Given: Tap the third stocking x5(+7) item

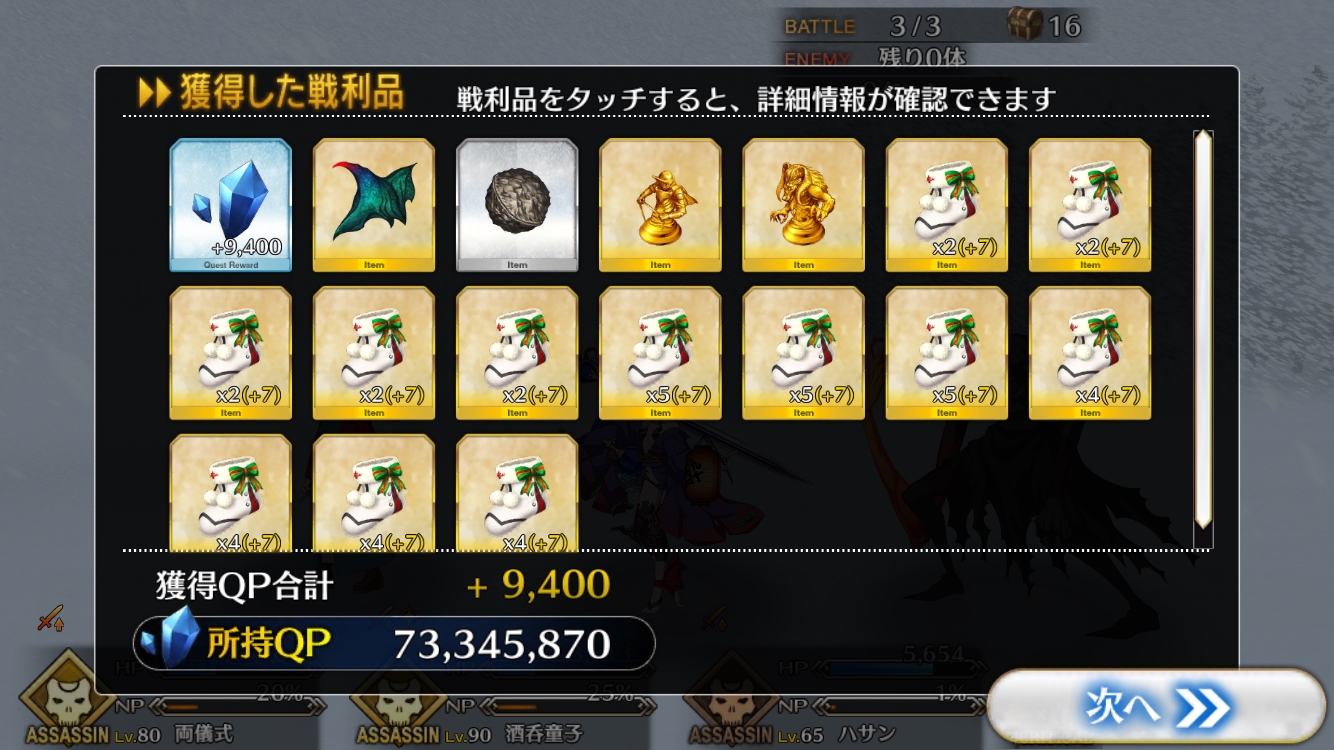Looking at the screenshot, I should (947, 353).
